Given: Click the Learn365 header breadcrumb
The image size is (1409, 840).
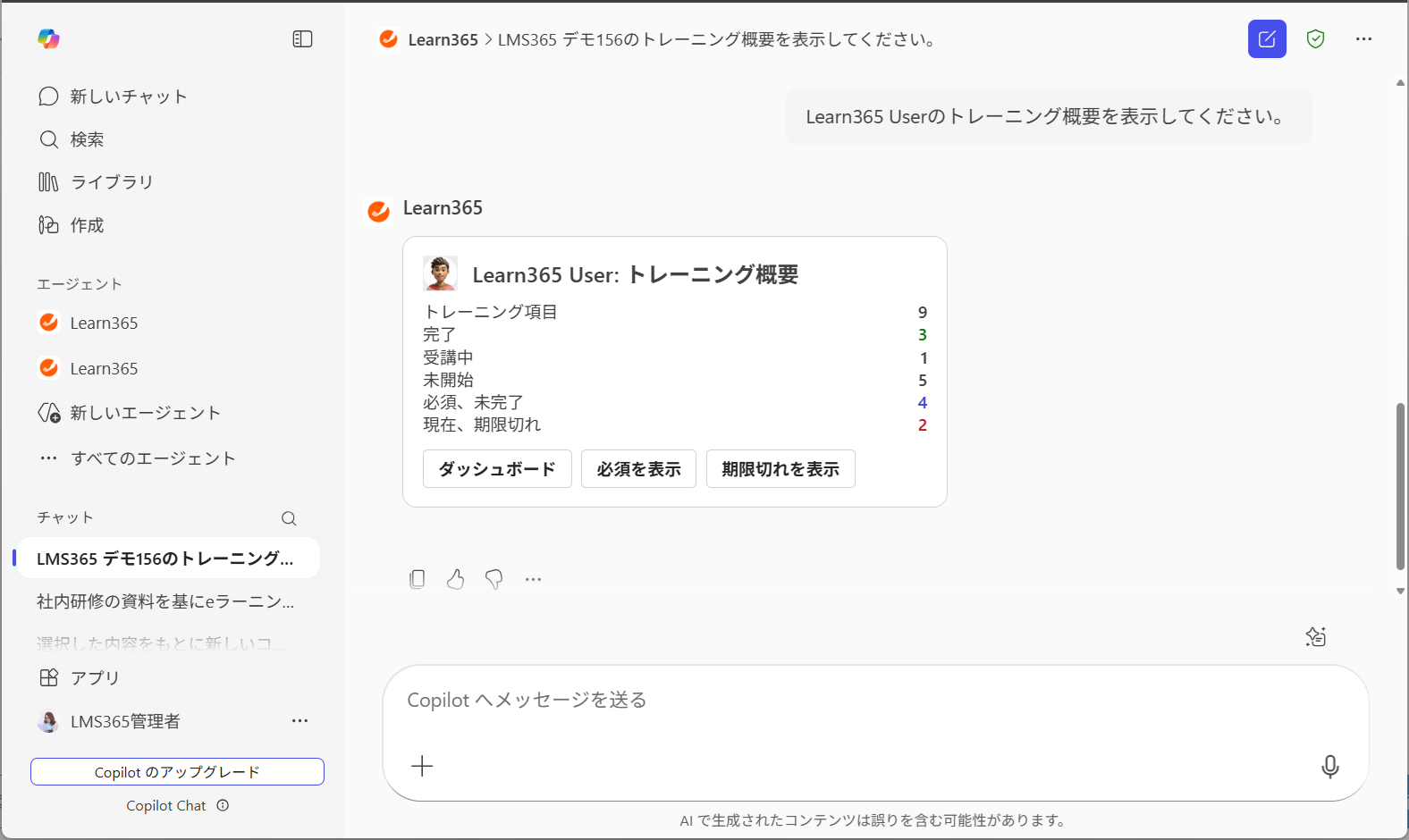Looking at the screenshot, I should (443, 39).
